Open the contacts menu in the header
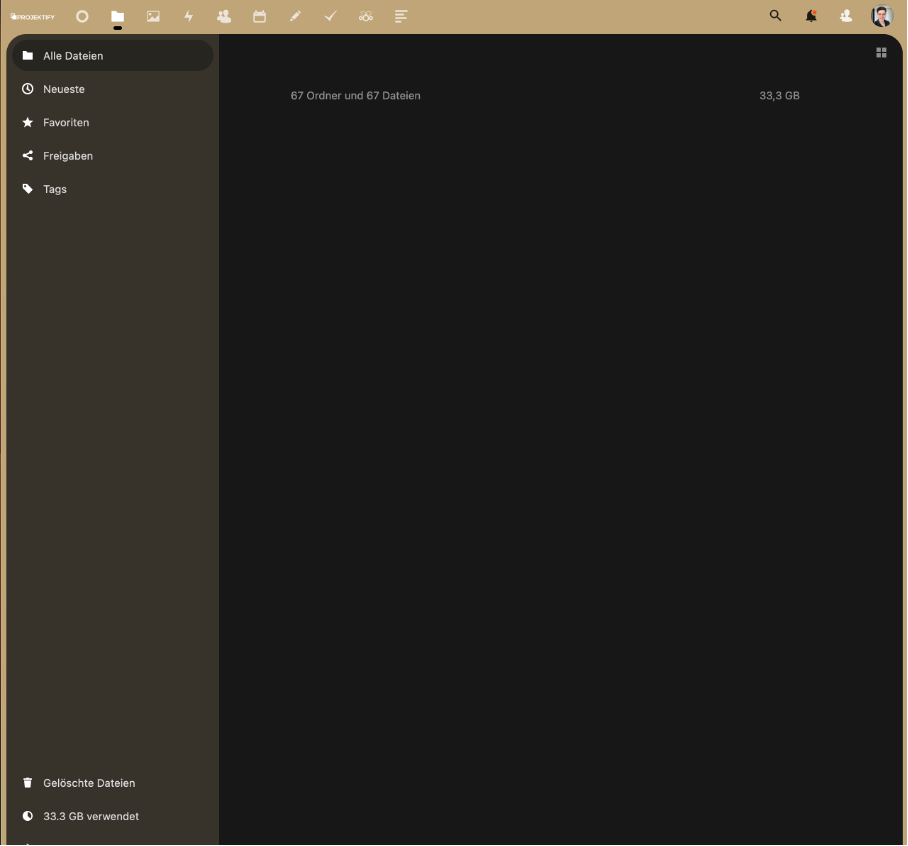The image size is (908, 846). (846, 16)
